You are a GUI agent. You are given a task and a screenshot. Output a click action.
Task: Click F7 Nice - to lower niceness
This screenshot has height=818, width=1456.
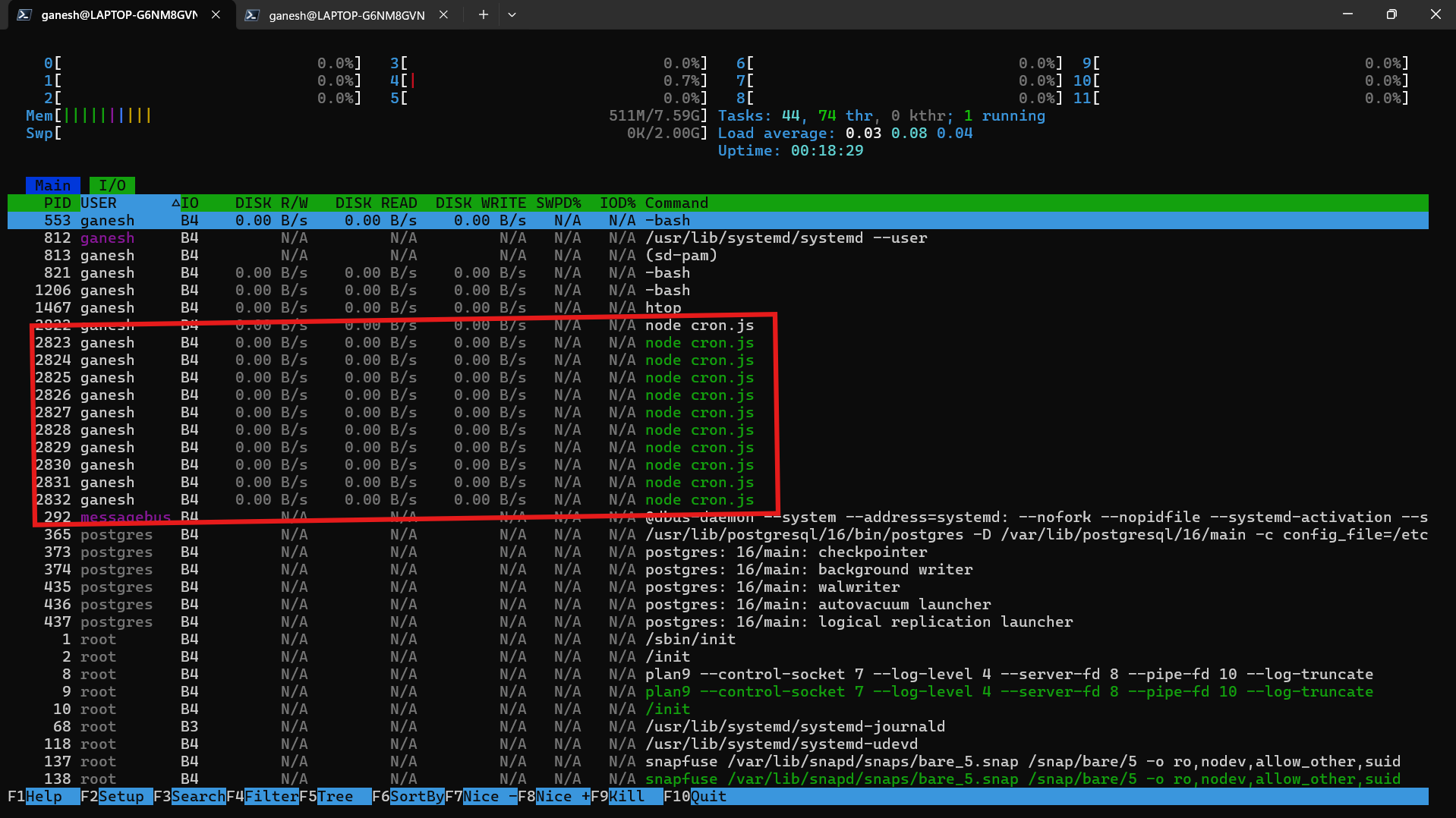coord(481,796)
